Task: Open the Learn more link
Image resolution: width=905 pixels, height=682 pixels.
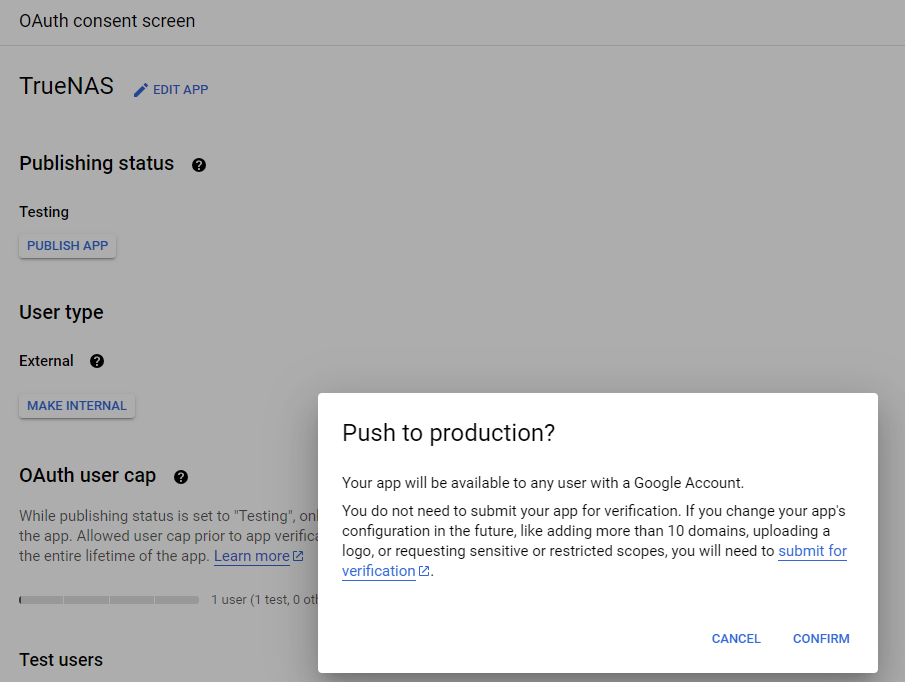Action: point(251,556)
